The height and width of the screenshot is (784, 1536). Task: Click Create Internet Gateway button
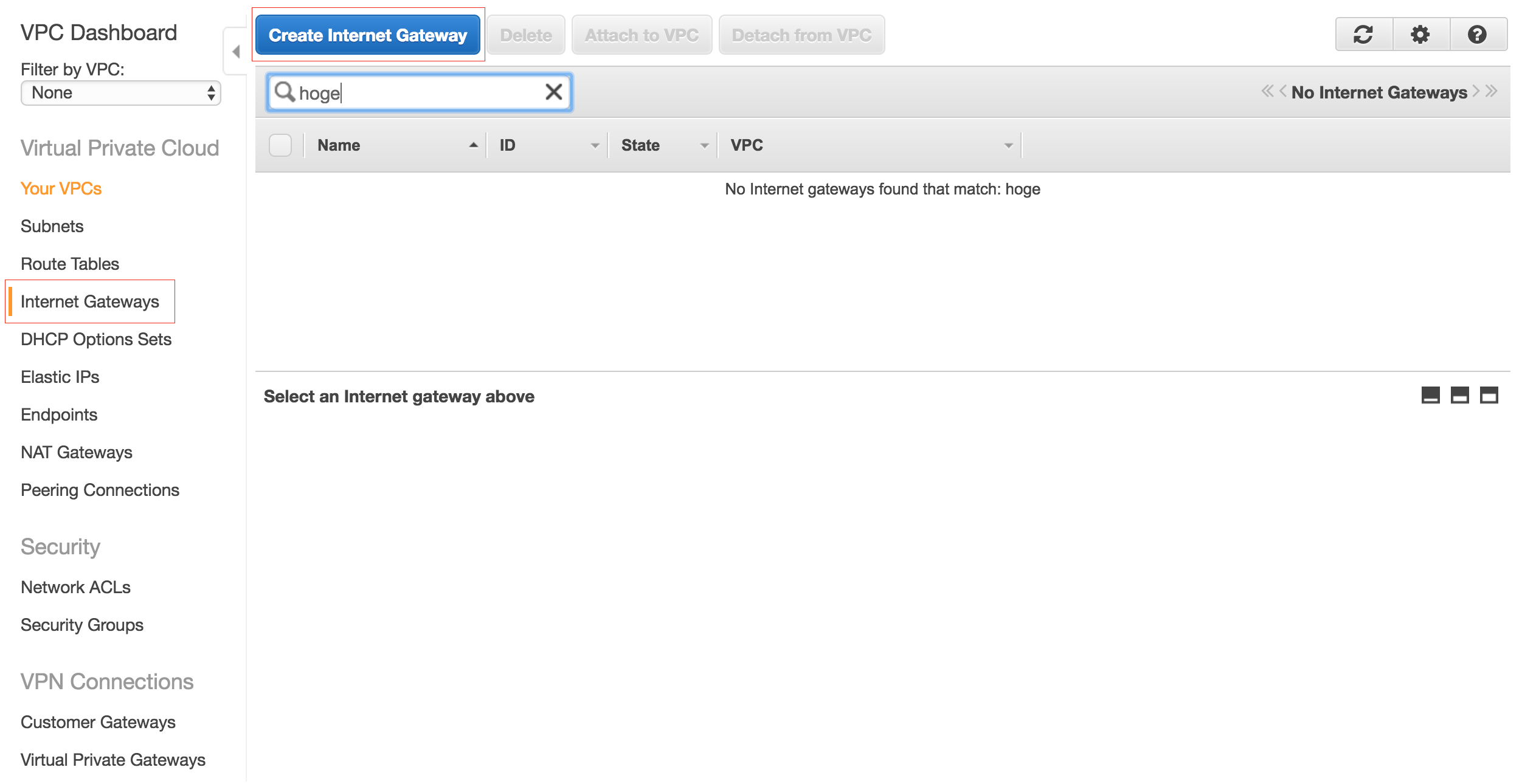point(368,35)
